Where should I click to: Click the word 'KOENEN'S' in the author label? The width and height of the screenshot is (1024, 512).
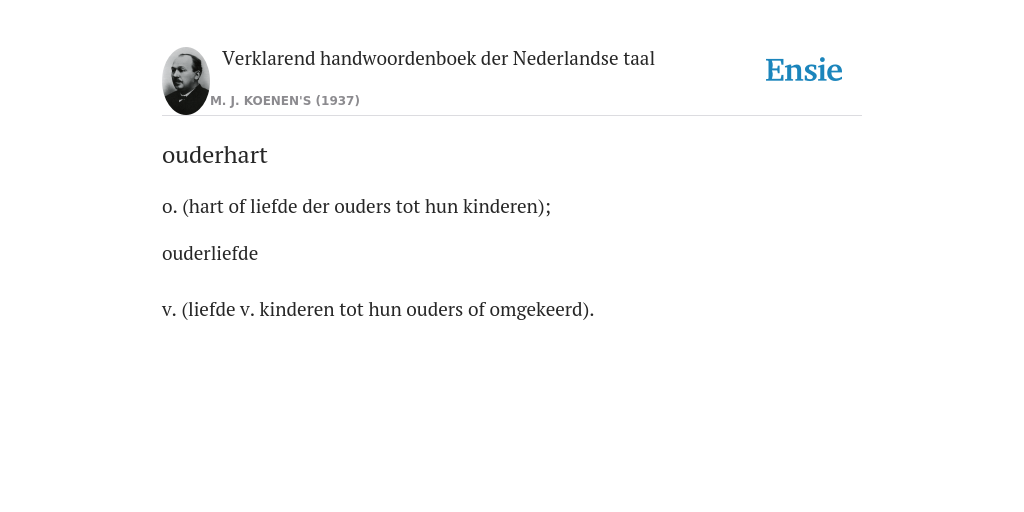pos(278,101)
